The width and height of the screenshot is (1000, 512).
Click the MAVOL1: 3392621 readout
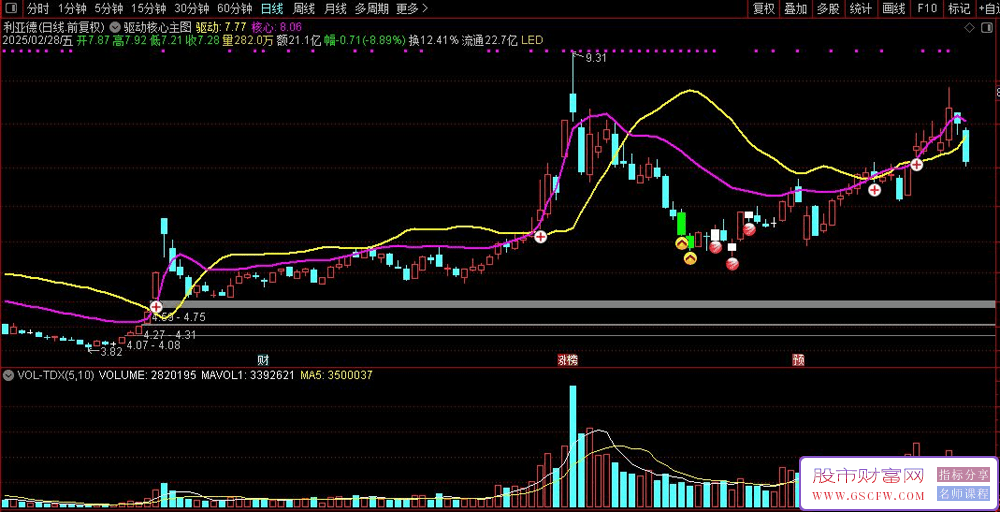[x=247, y=376]
